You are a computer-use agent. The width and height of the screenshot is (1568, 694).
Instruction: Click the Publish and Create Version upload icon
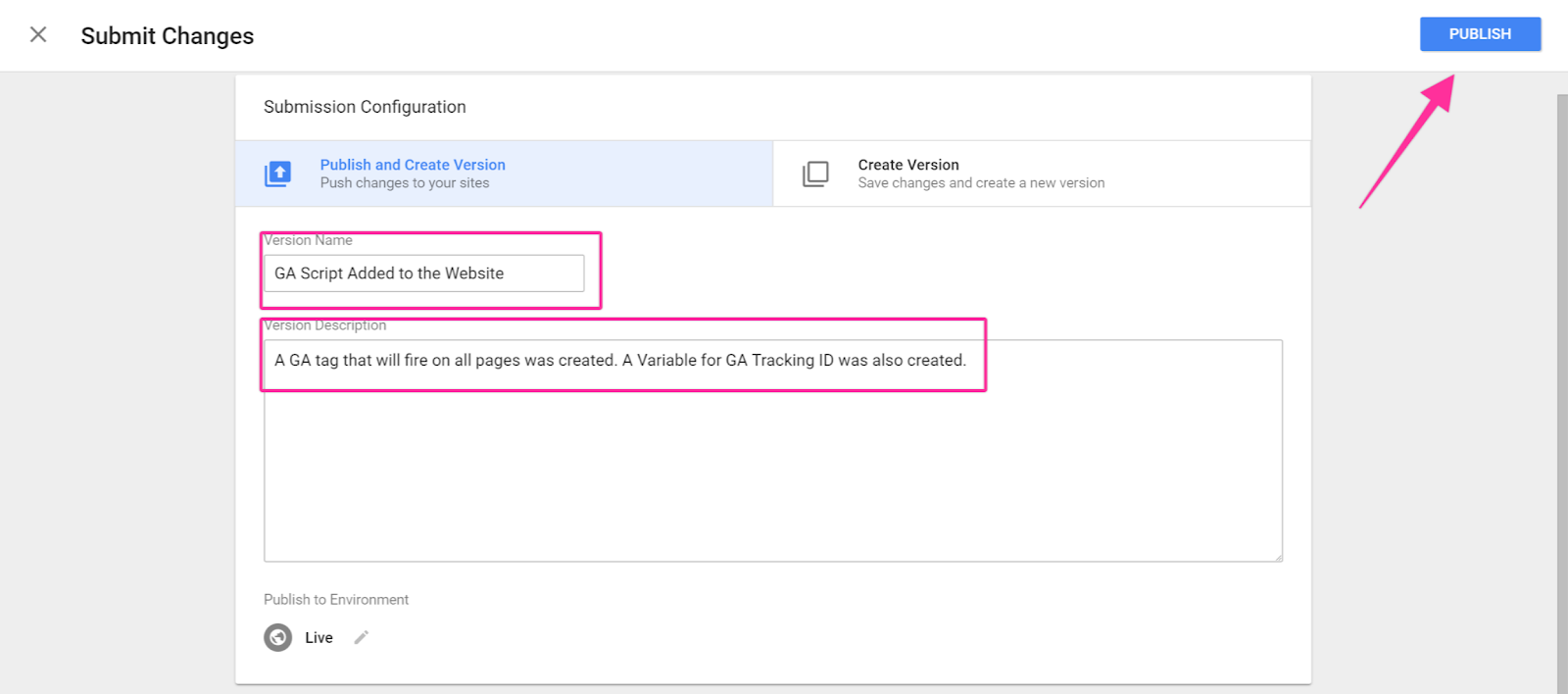coord(277,173)
